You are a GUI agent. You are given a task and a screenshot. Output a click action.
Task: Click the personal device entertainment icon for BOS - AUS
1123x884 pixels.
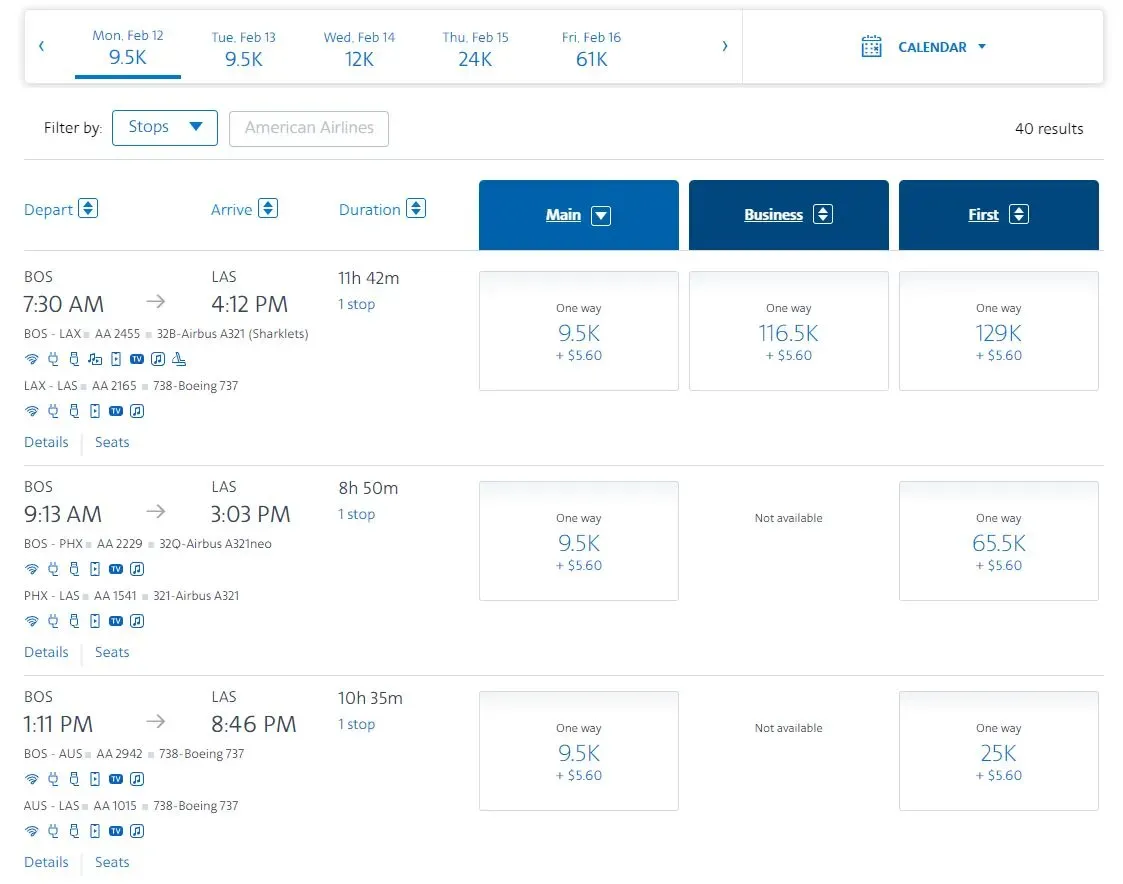95,779
